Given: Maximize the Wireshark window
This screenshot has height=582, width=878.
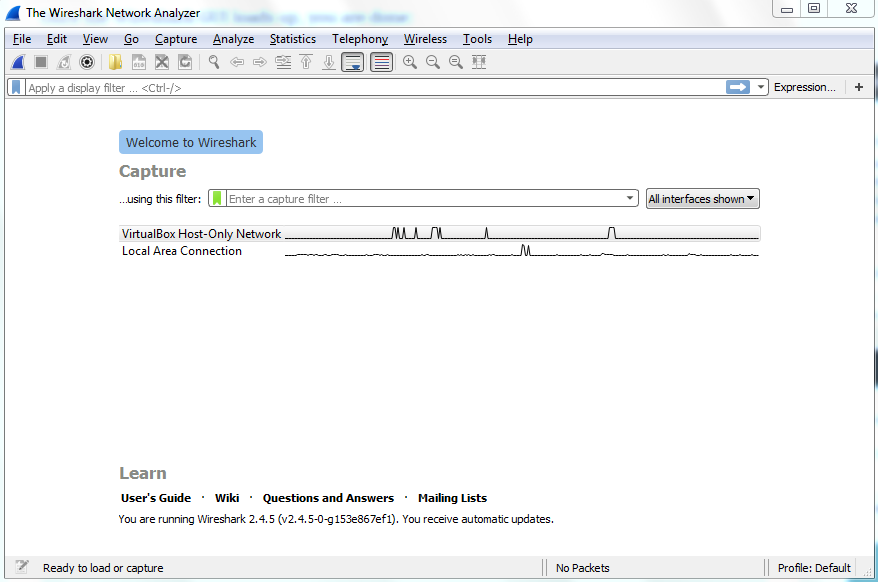Looking at the screenshot, I should tap(814, 8).
